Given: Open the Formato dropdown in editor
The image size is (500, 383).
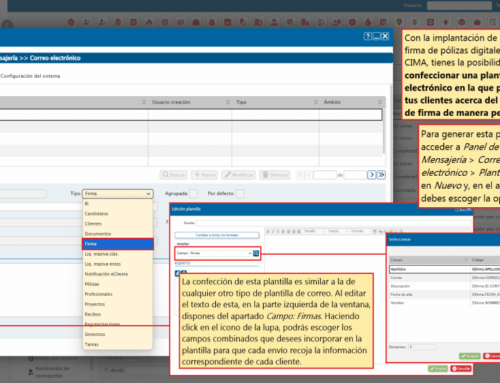Looking at the screenshot, I should click(360, 231).
